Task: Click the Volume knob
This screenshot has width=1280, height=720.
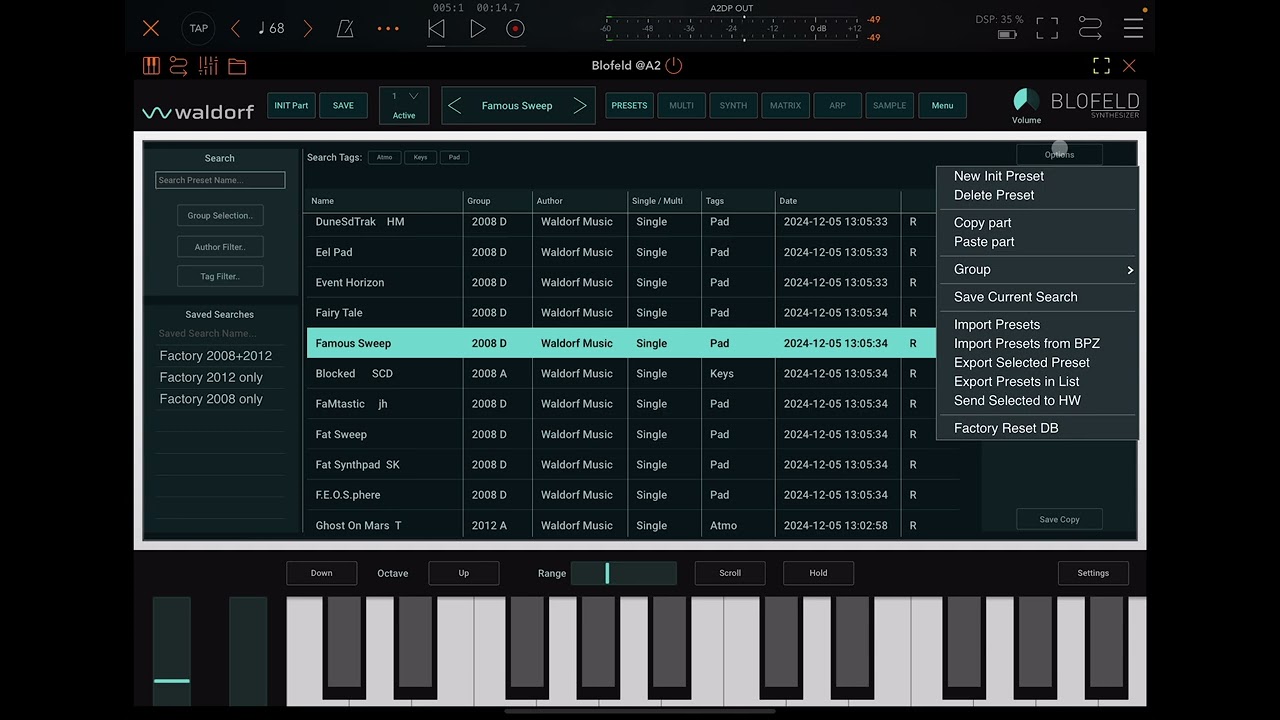Action: (1026, 100)
